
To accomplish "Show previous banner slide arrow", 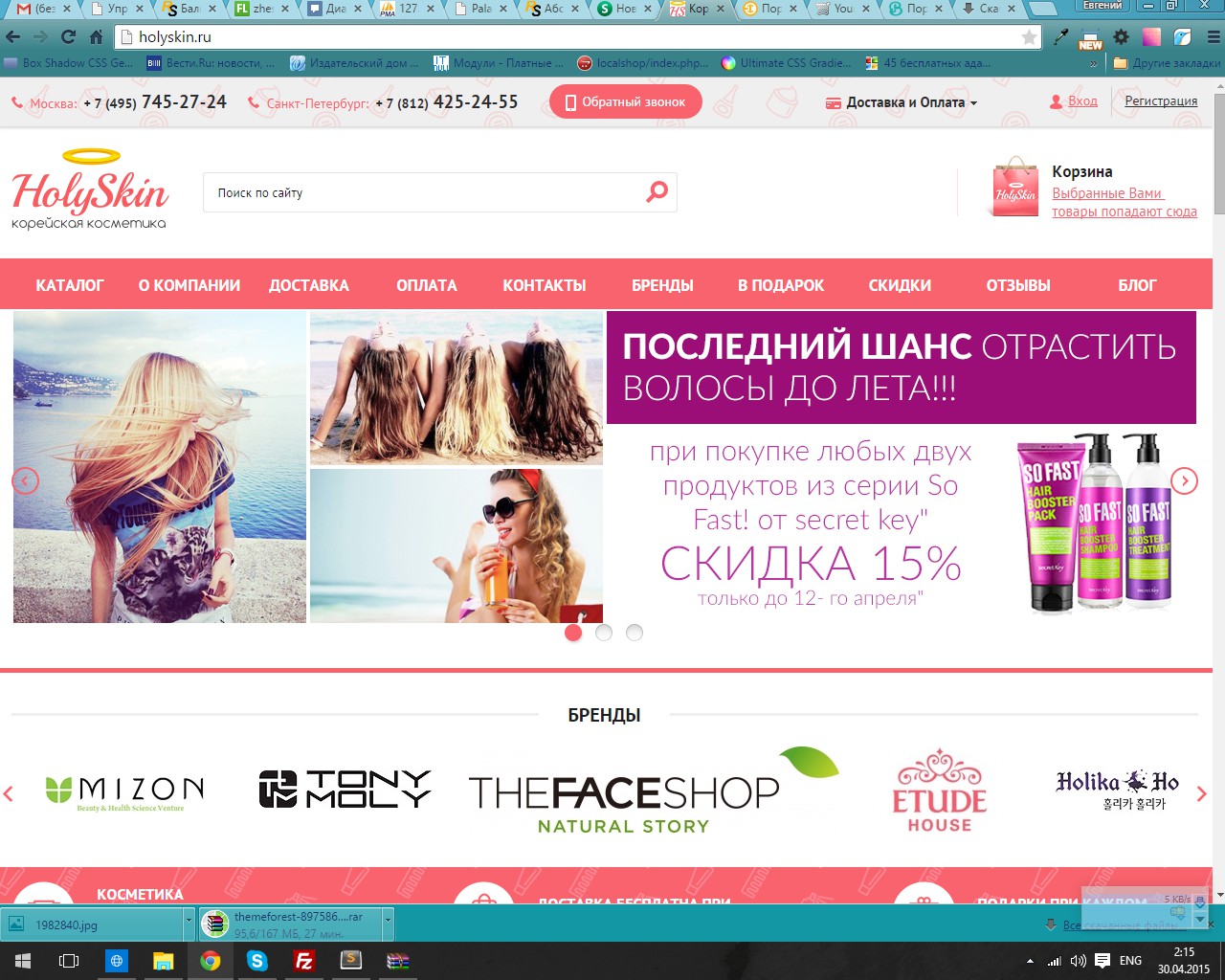I will [26, 480].
